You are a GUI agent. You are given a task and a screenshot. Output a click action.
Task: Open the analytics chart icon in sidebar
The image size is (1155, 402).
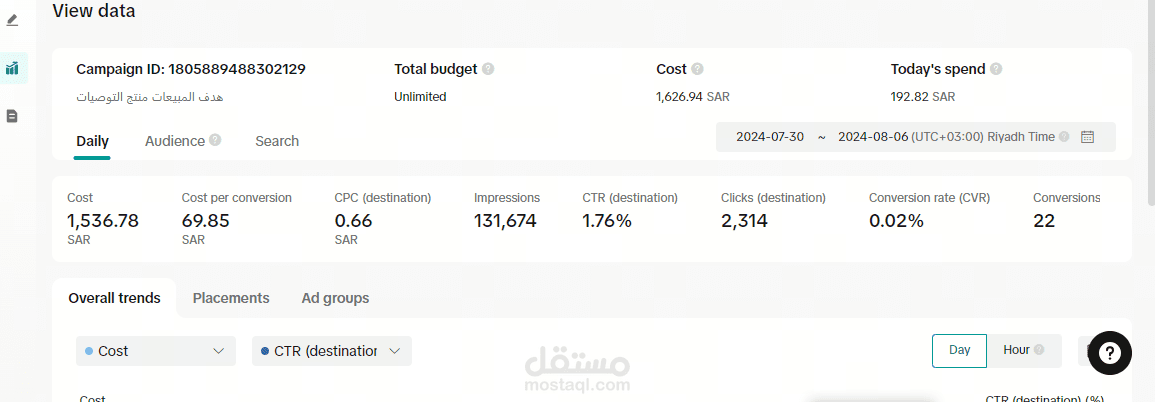tap(12, 68)
